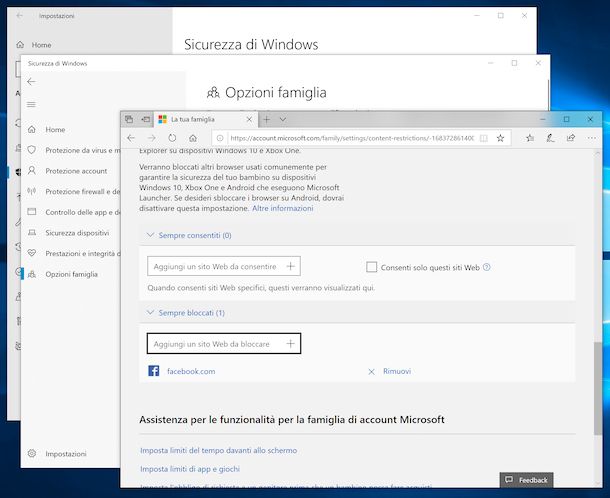
Task: Click the Sicurezza dispositivi laptop icon
Action: point(32,233)
